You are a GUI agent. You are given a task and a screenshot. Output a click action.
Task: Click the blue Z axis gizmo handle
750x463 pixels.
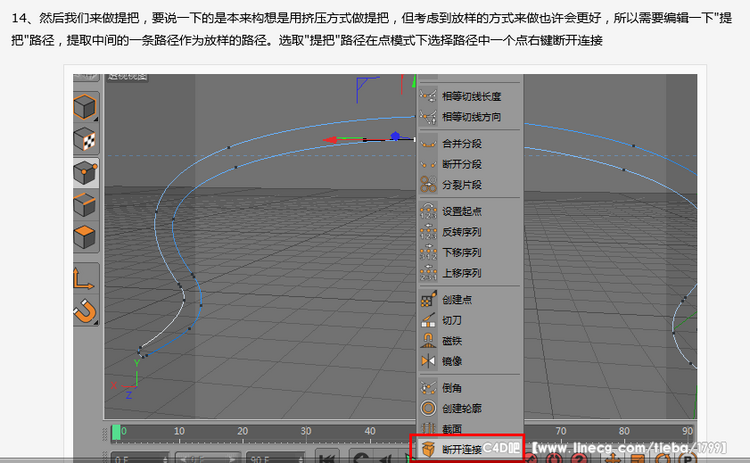point(395,136)
